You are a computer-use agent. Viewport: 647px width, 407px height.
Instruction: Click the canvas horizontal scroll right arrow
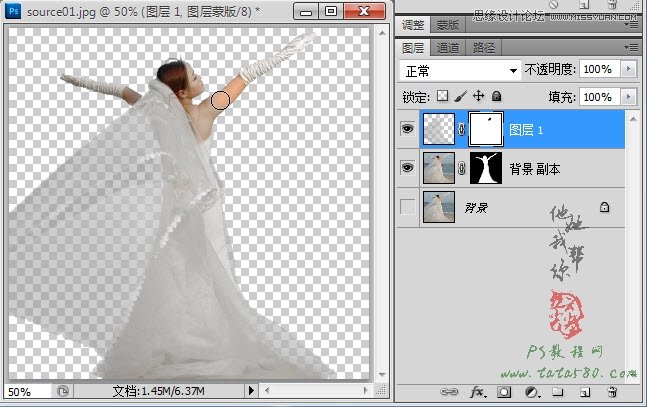[x=365, y=390]
